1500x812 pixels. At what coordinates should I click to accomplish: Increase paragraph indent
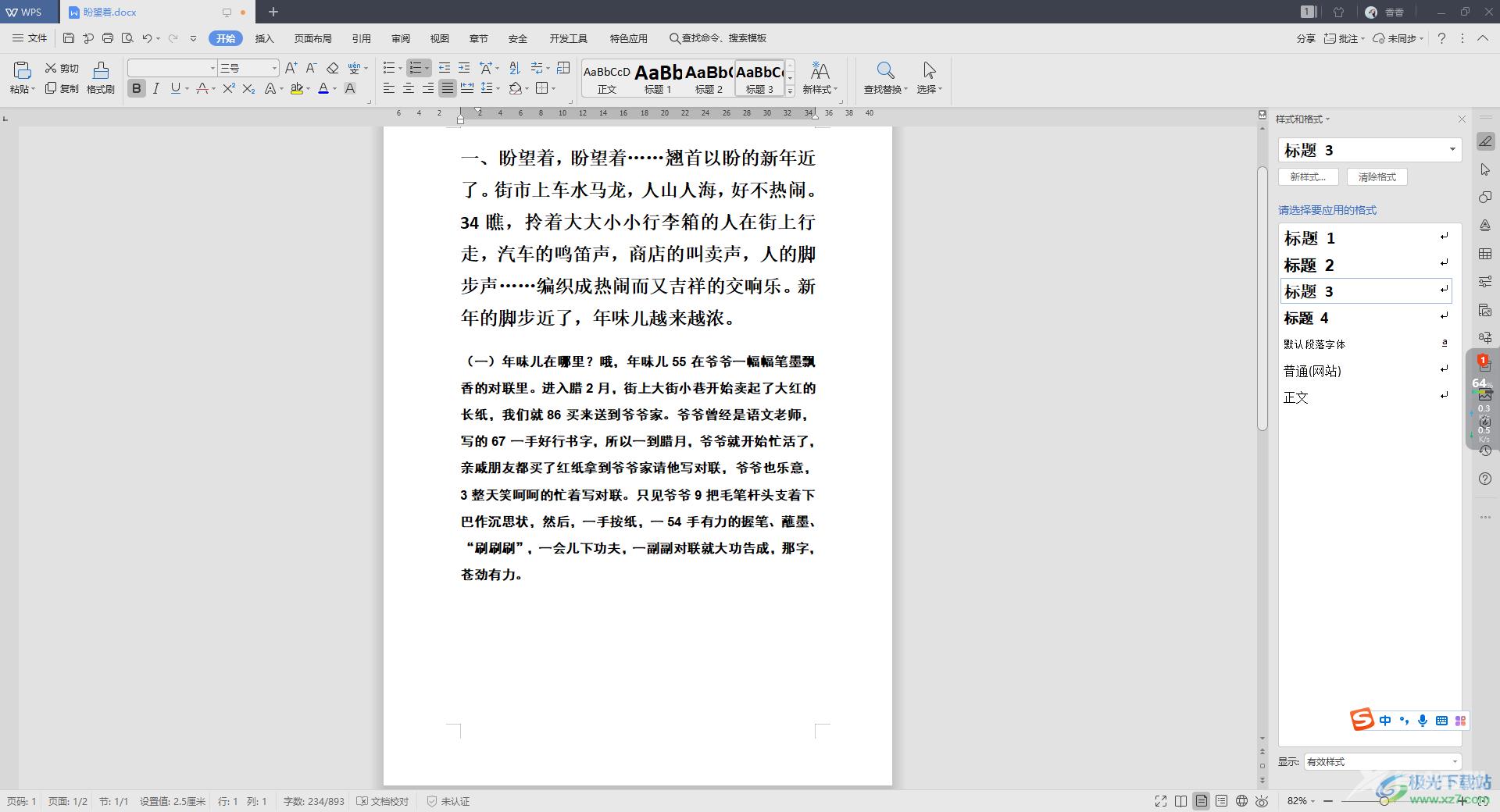pos(464,69)
